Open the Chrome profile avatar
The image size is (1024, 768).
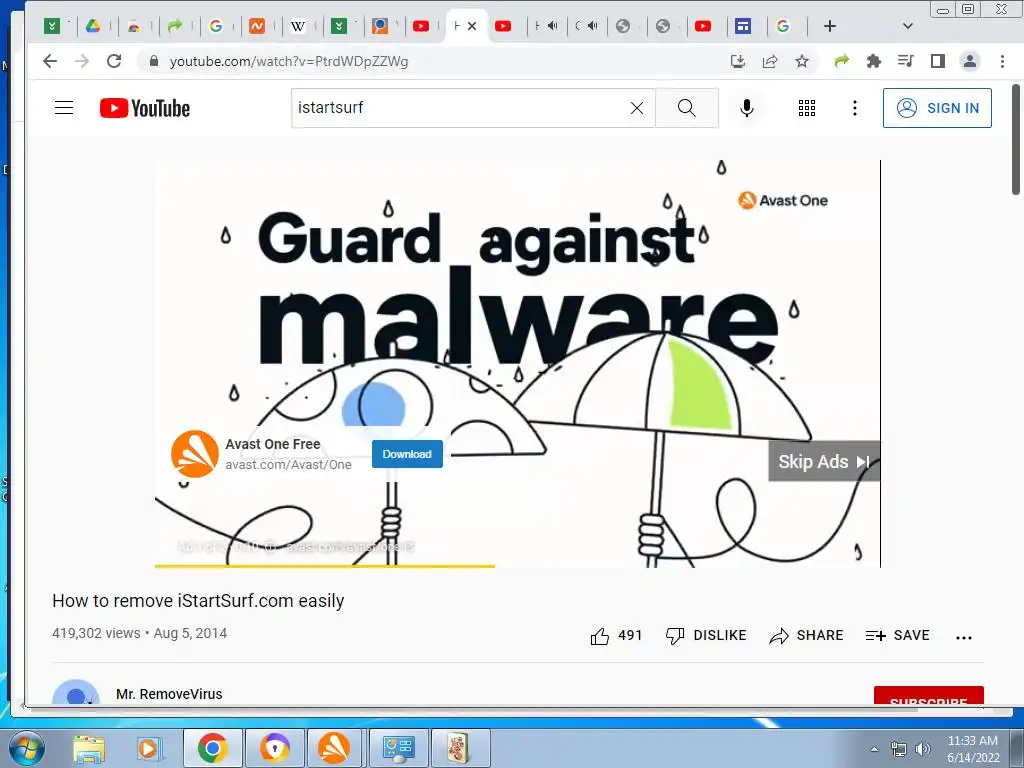pyautogui.click(x=970, y=61)
